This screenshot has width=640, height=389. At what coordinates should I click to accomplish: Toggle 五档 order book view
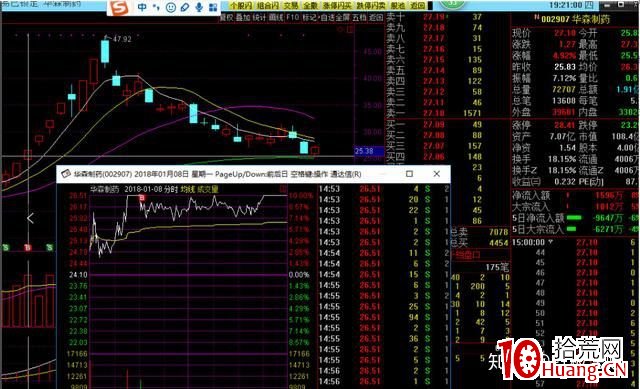click(359, 18)
